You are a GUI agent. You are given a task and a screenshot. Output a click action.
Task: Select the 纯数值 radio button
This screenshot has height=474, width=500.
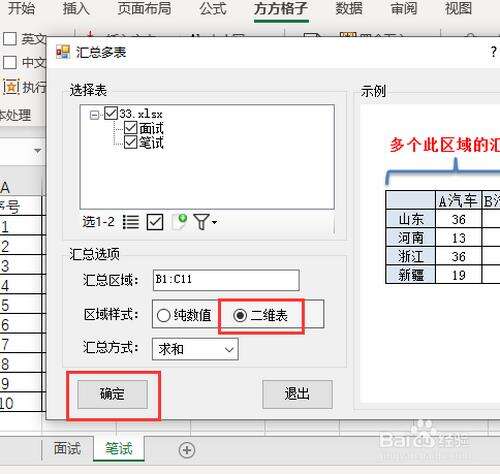[163, 315]
